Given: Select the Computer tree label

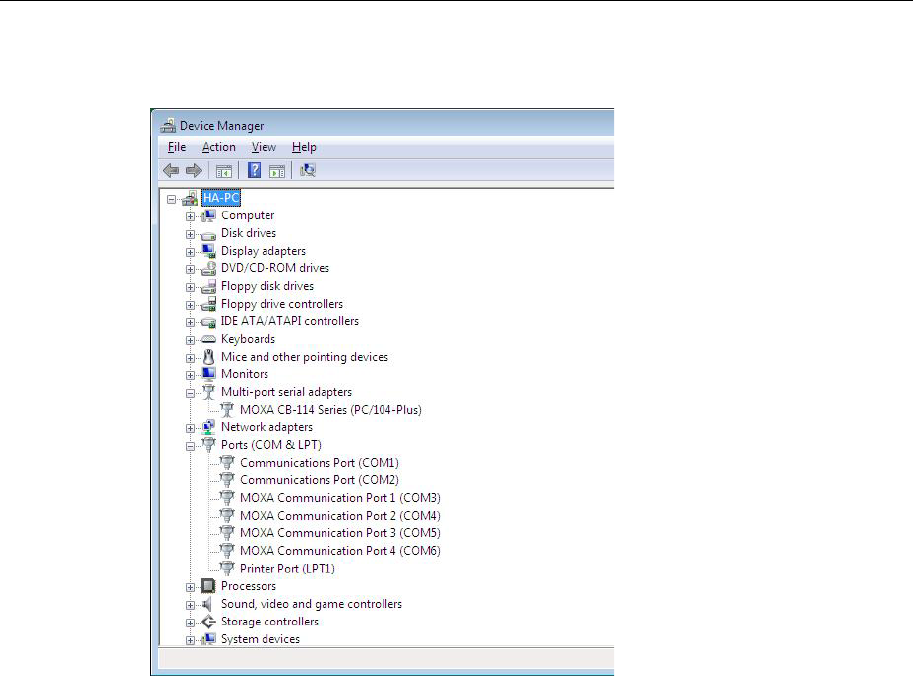Looking at the screenshot, I should point(247,215).
